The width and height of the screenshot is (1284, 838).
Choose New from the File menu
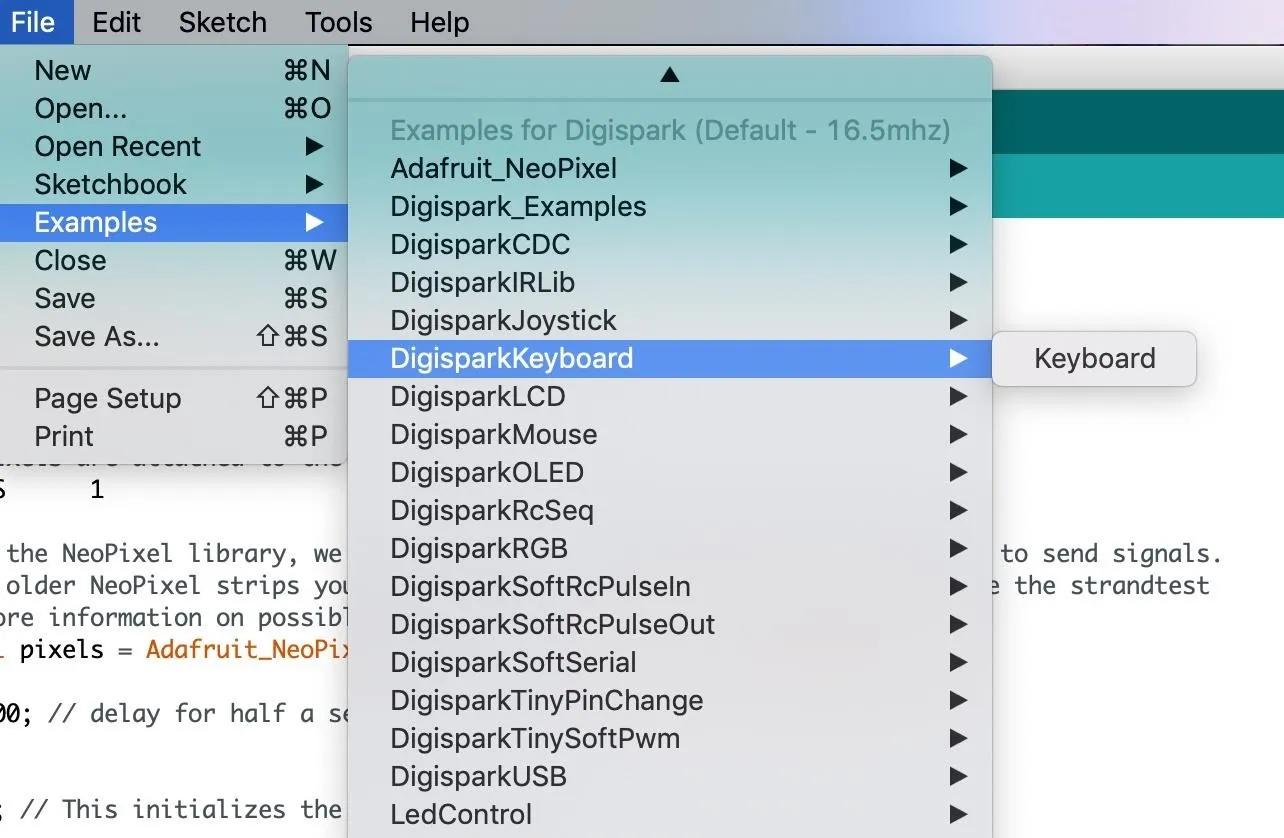coord(174,70)
